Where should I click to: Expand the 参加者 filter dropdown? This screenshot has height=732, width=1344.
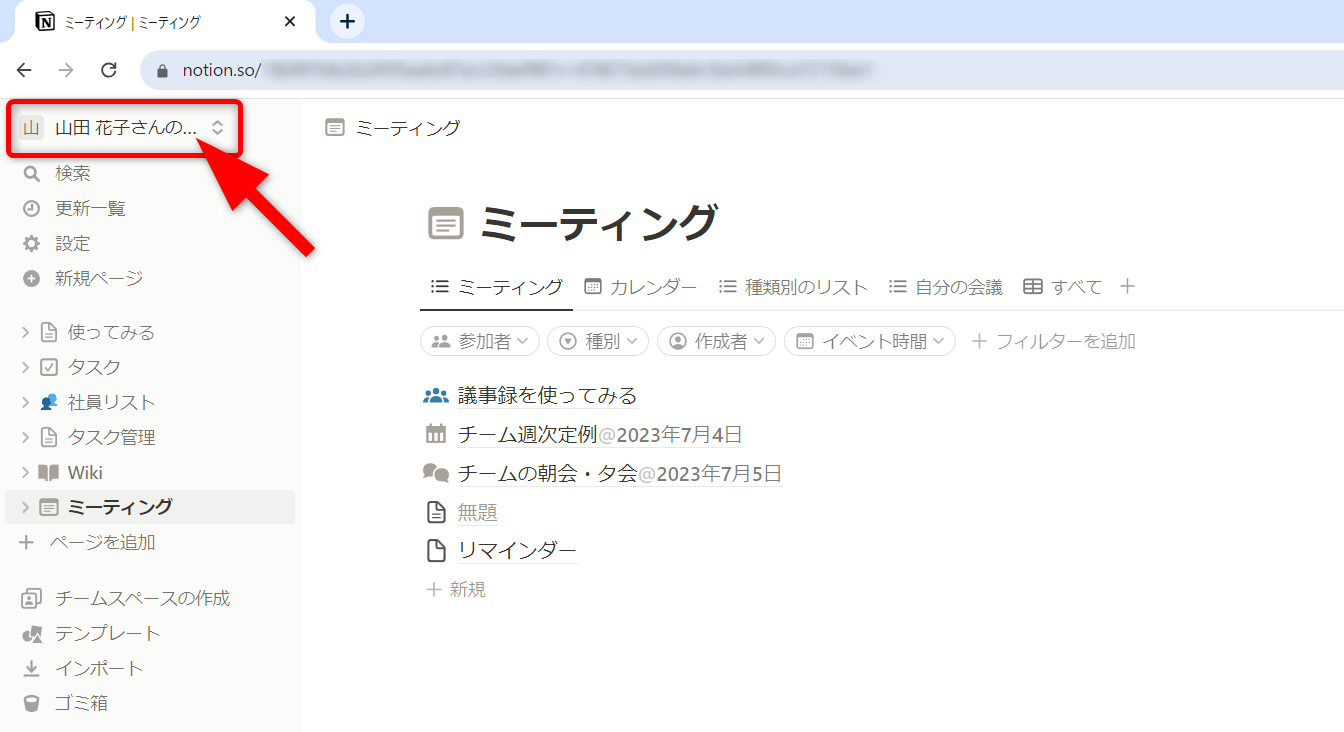[x=480, y=342]
